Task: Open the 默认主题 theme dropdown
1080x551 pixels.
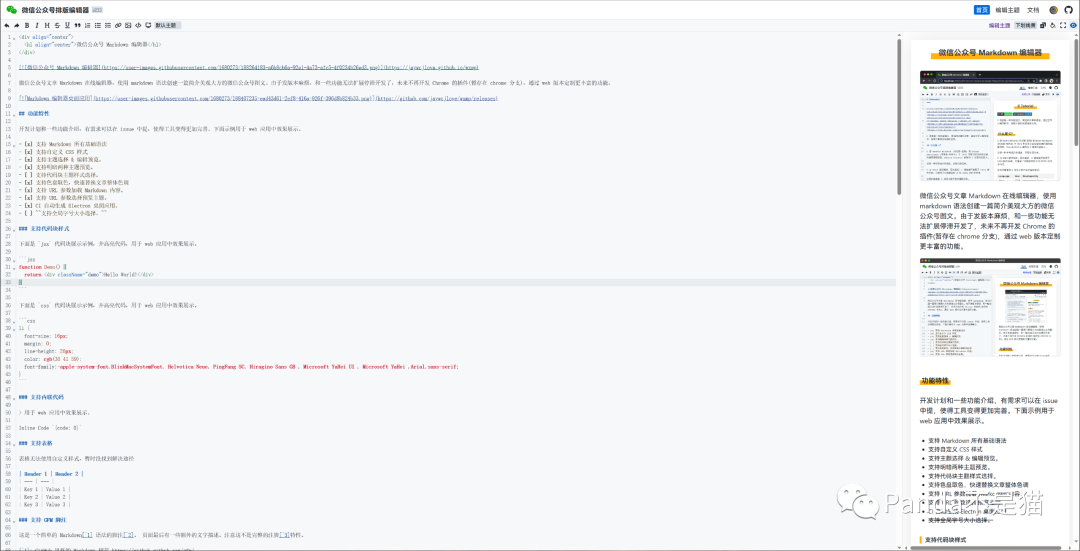Action: click(168, 25)
